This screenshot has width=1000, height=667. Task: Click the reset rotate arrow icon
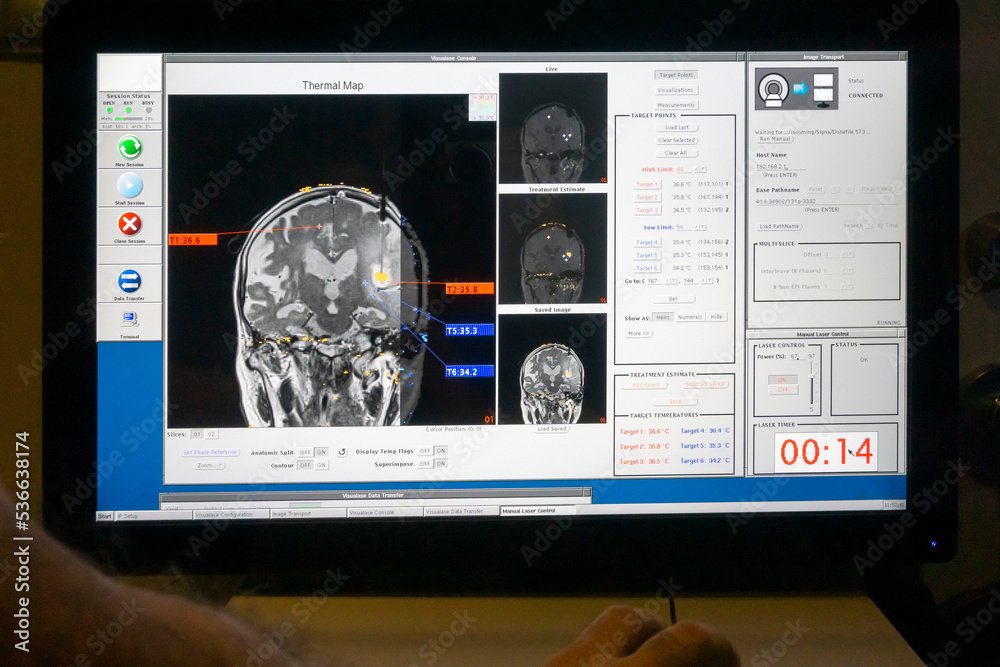[x=342, y=451]
